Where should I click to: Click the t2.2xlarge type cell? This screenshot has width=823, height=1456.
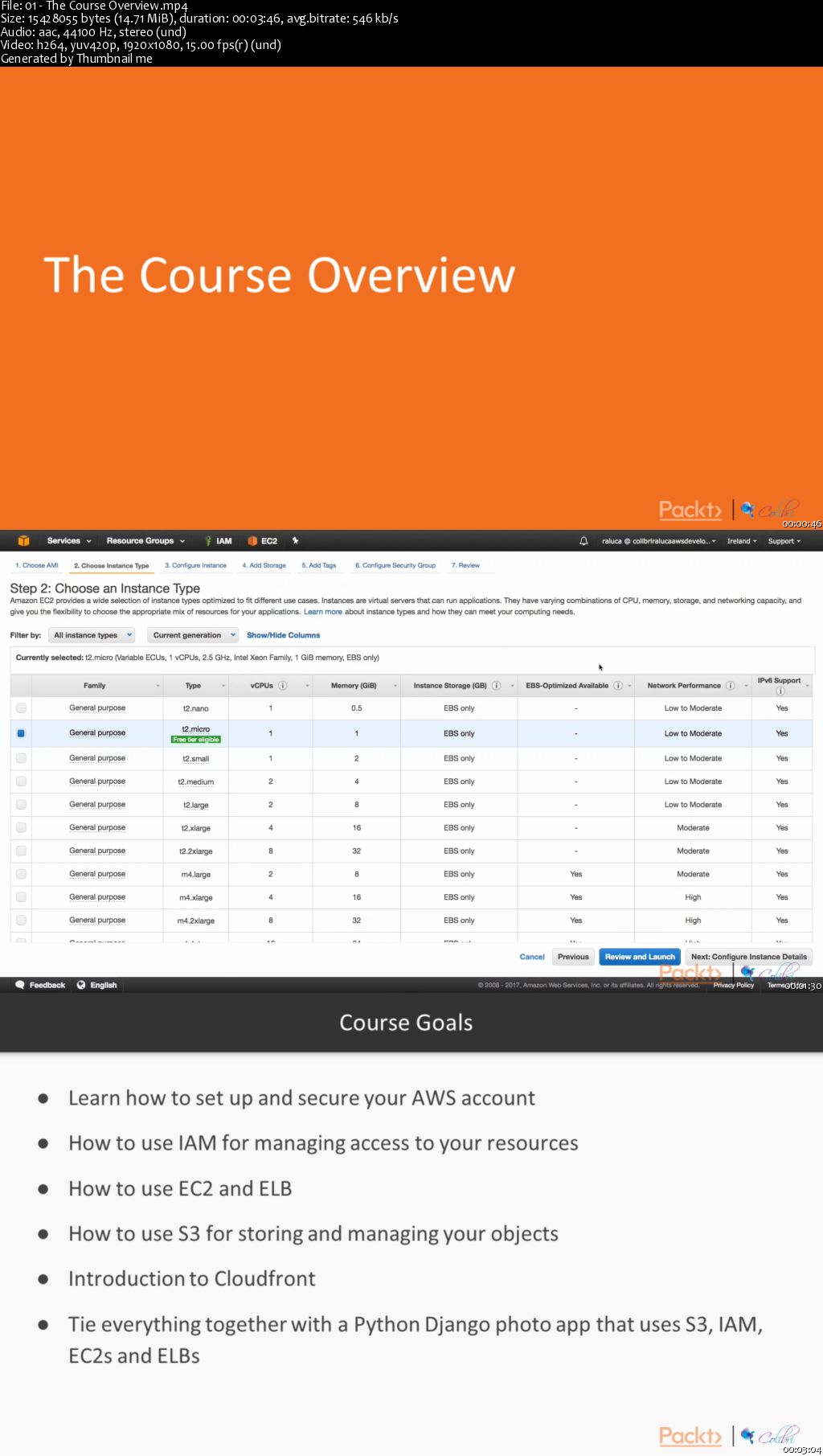click(x=195, y=851)
